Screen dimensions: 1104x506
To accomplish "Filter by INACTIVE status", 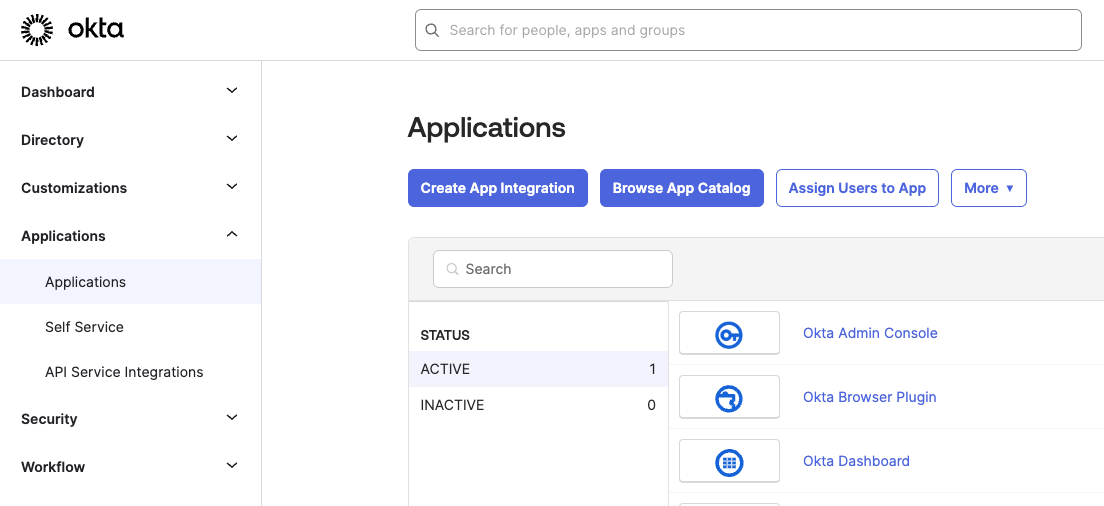I will 538,405.
